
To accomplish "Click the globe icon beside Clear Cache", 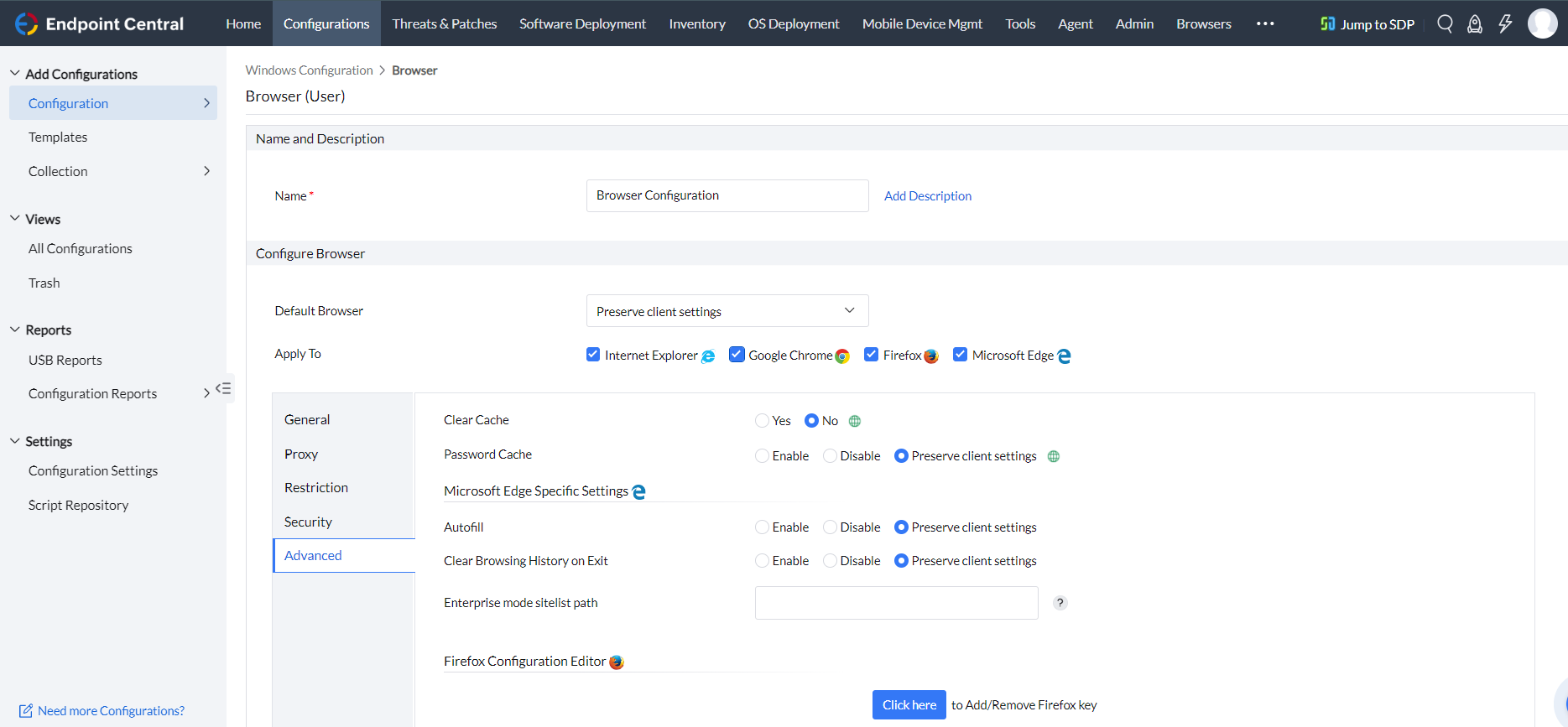I will (855, 421).
